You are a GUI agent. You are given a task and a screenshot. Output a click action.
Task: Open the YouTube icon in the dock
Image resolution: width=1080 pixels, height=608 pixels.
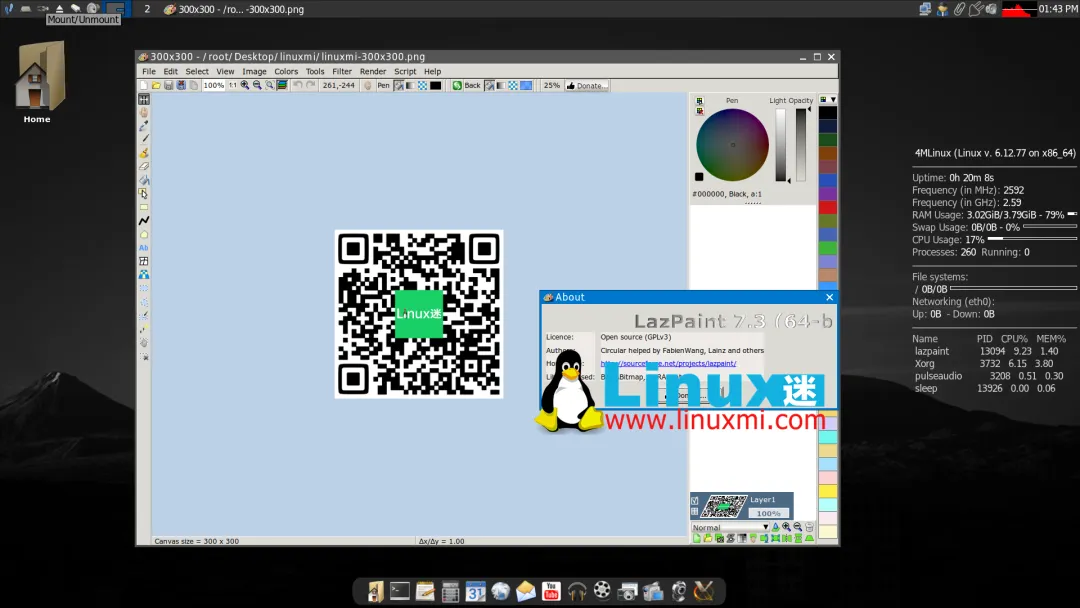coord(551,591)
